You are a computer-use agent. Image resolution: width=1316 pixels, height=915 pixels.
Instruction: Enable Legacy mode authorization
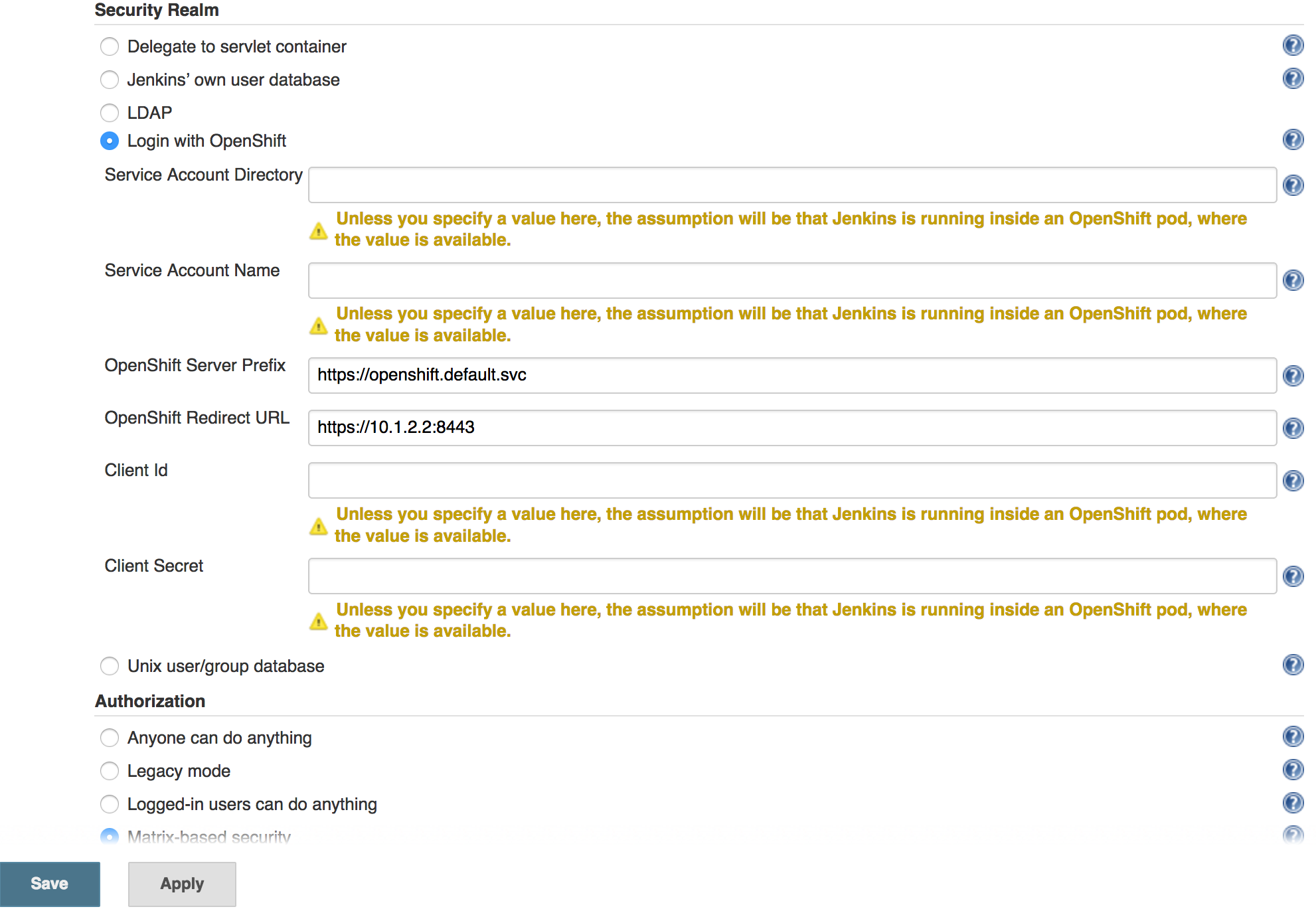110,771
